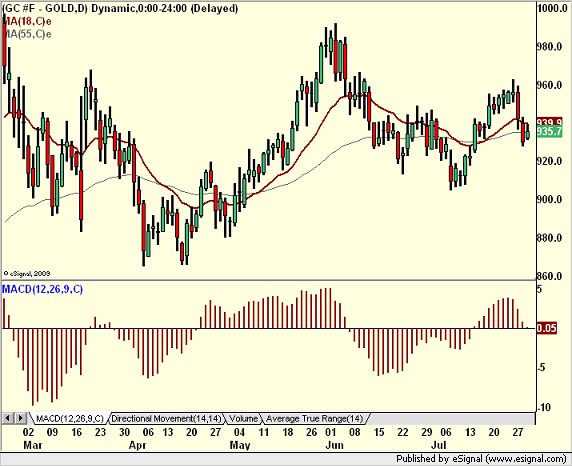Click the May month label on time axis
Image resolution: width=572 pixels, height=466 pixels.
pos(240,445)
